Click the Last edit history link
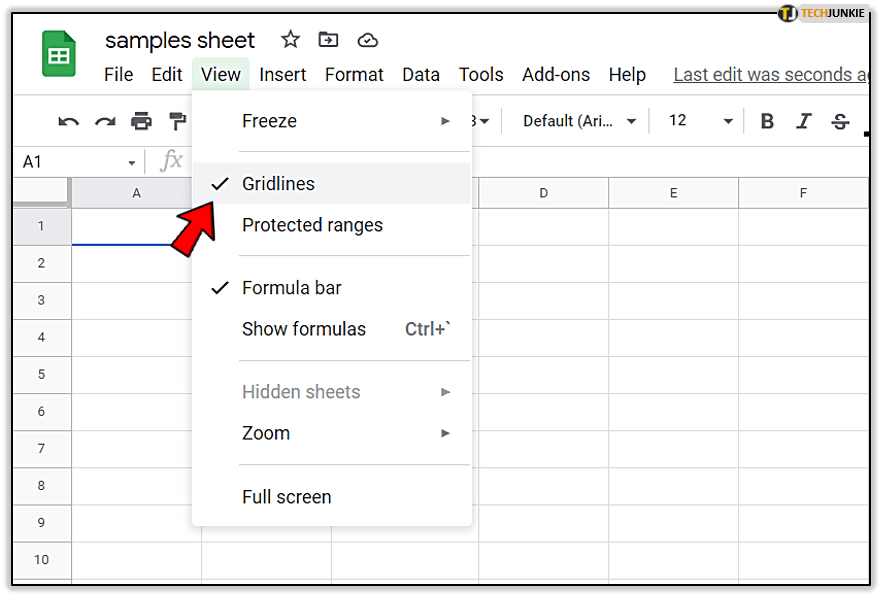 (770, 75)
